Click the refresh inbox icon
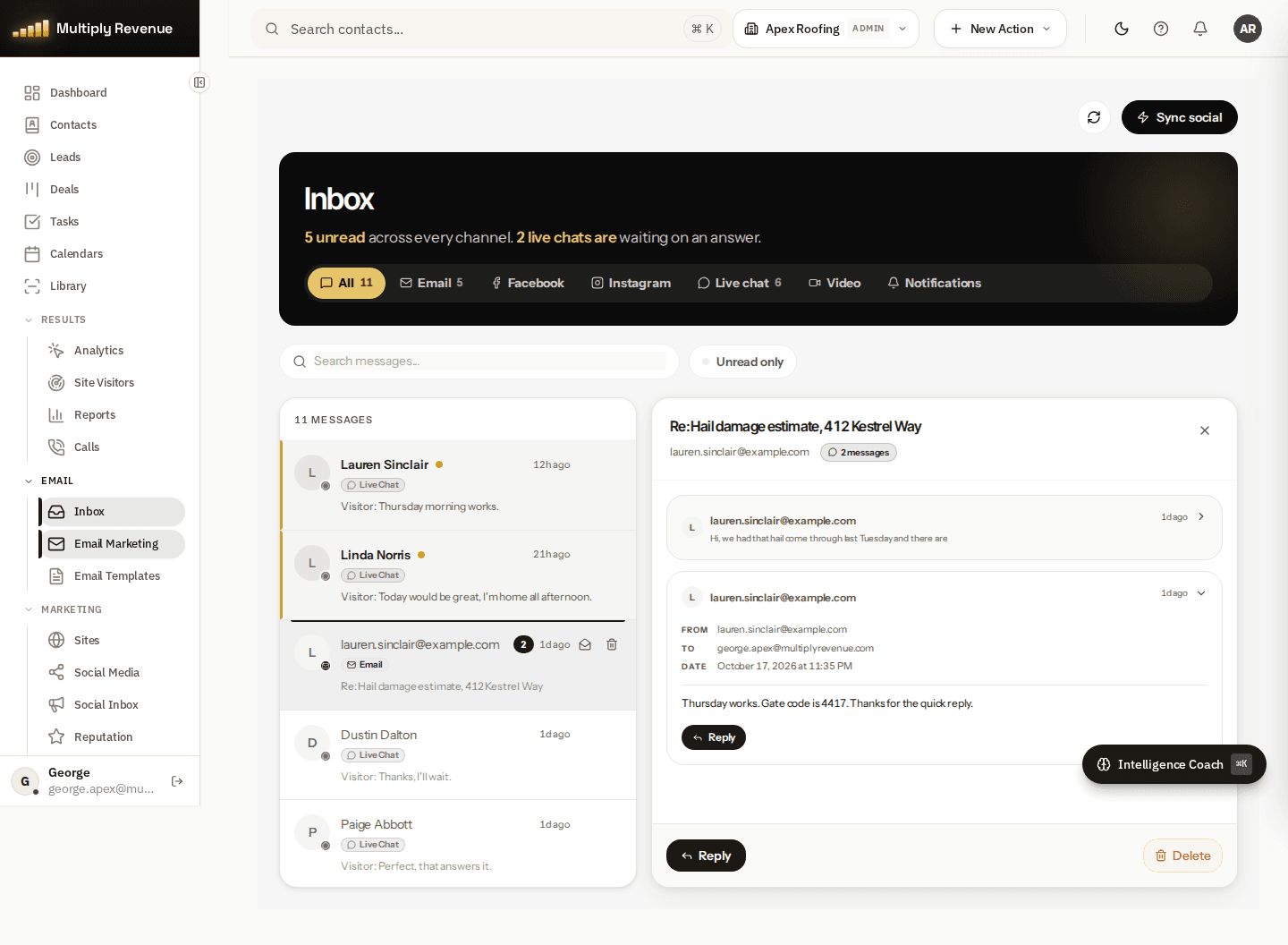1288x945 pixels. click(1094, 117)
